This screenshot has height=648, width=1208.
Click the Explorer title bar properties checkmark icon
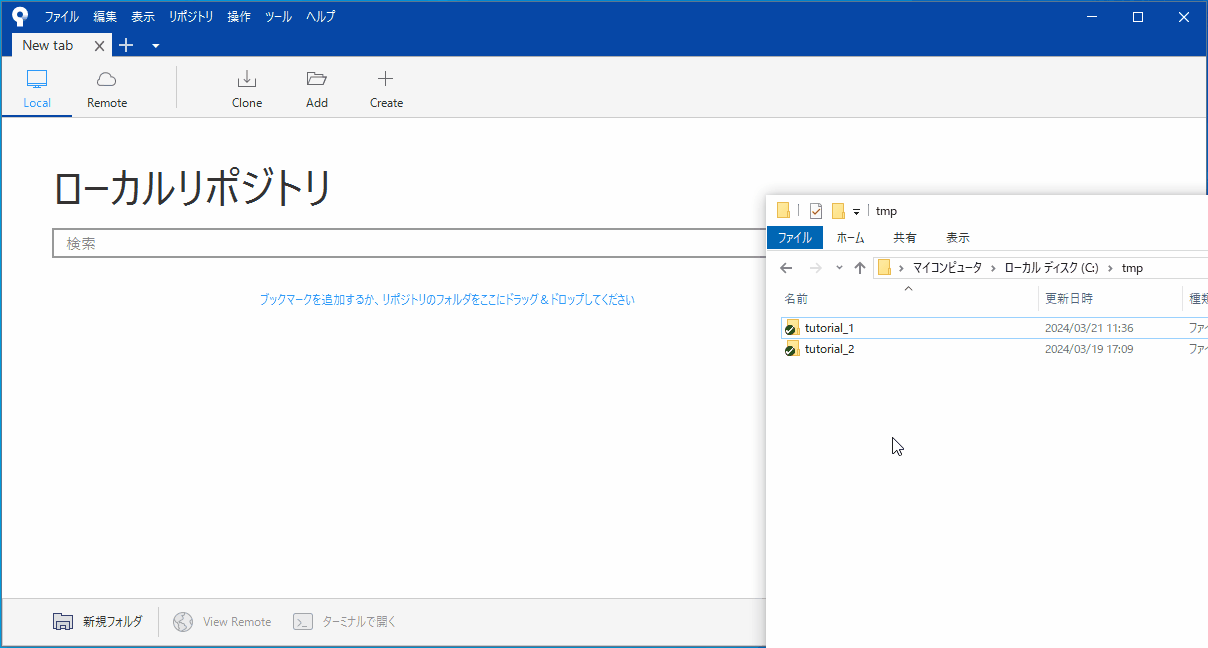[x=816, y=211]
